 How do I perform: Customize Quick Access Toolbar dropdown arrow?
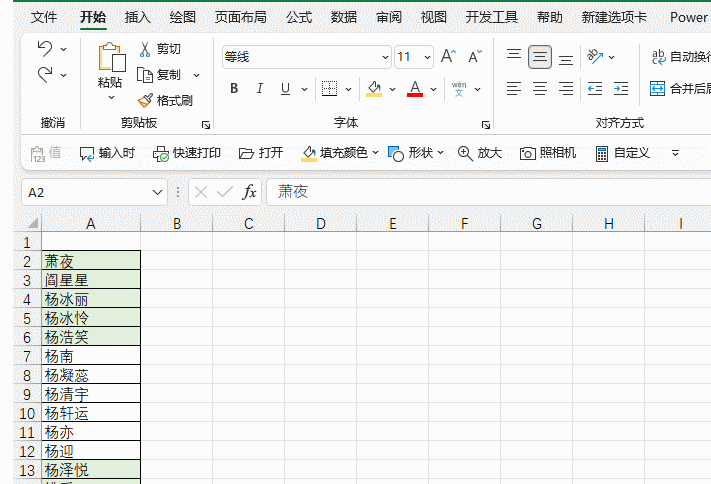tap(675, 153)
